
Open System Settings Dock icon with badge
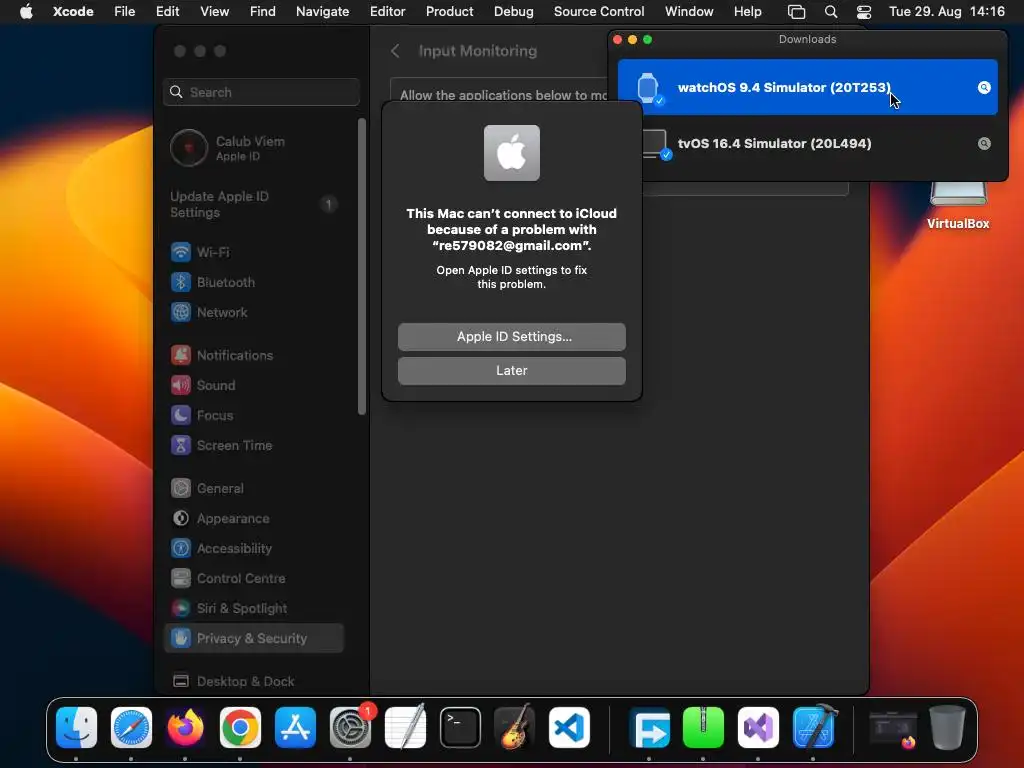point(350,727)
